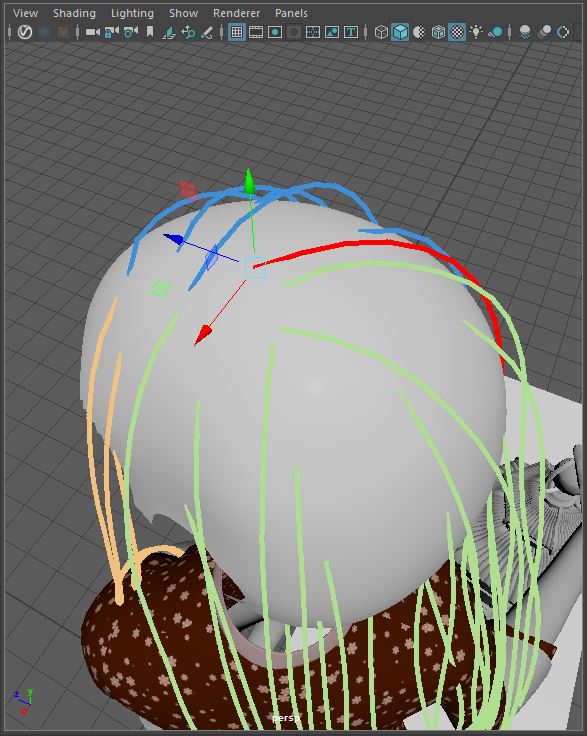Screen dimensions: 587x736
Task: Click the green plane handle of manipulator
Action: point(160,289)
